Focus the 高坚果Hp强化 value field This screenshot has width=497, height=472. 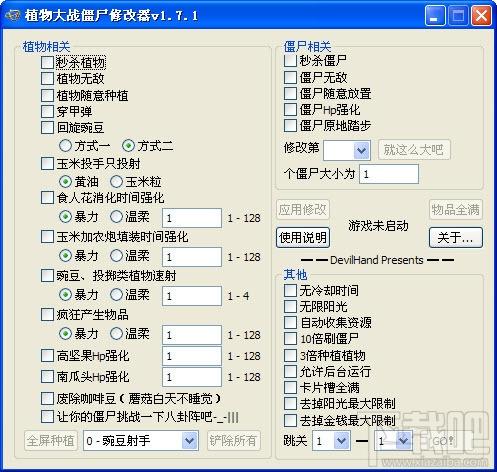pyautogui.click(x=192, y=356)
